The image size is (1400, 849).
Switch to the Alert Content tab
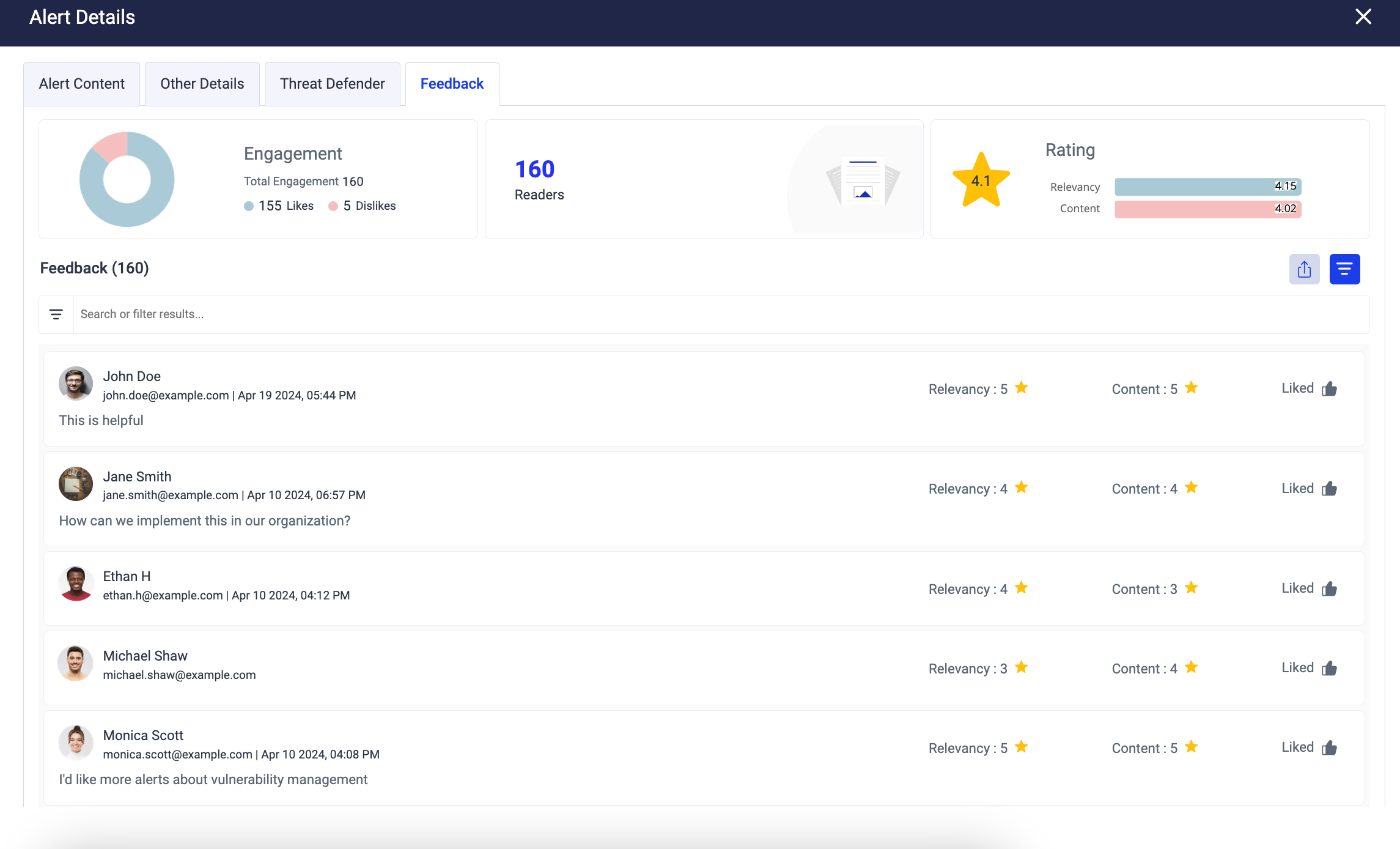point(81,84)
